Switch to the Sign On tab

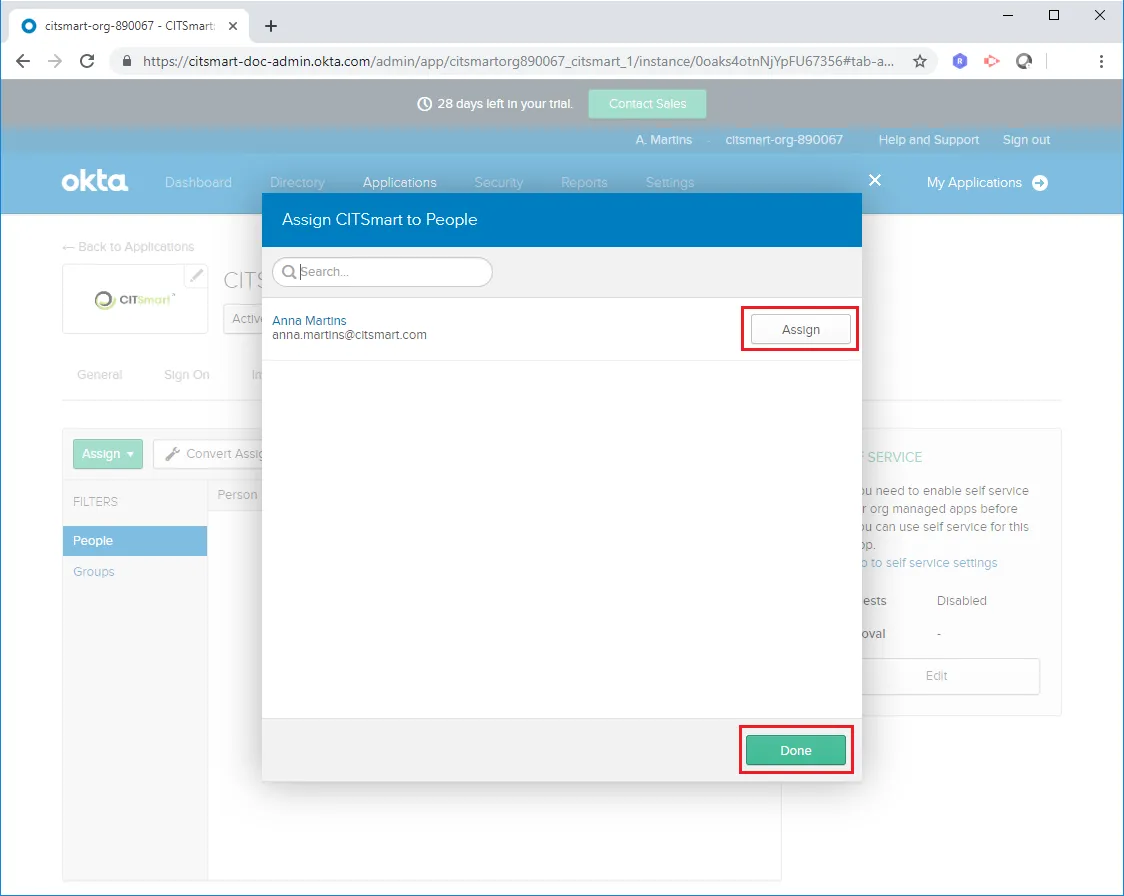pos(186,375)
